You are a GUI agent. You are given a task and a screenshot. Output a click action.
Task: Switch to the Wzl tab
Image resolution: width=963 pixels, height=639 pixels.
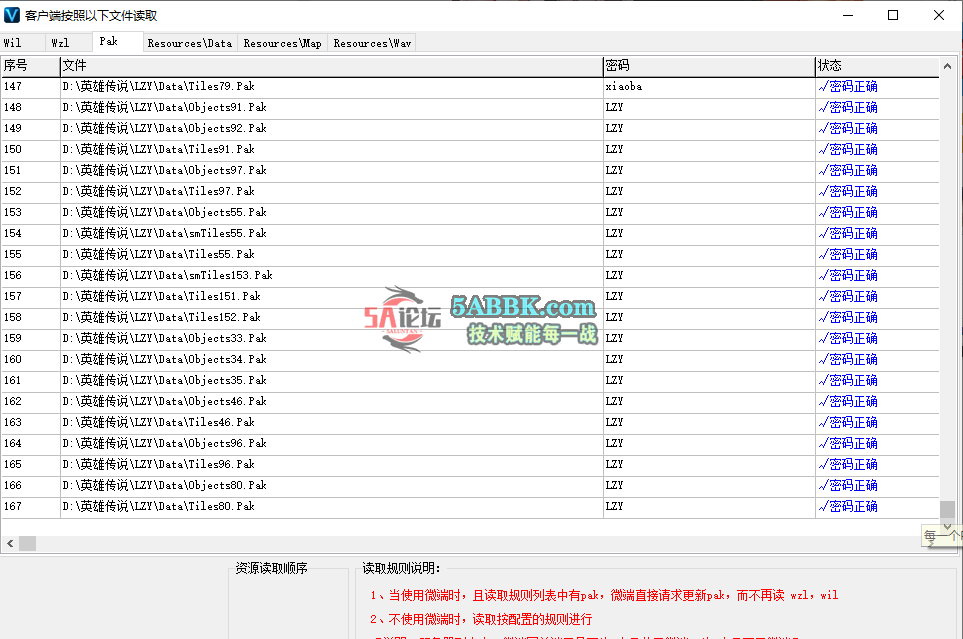(x=68, y=43)
